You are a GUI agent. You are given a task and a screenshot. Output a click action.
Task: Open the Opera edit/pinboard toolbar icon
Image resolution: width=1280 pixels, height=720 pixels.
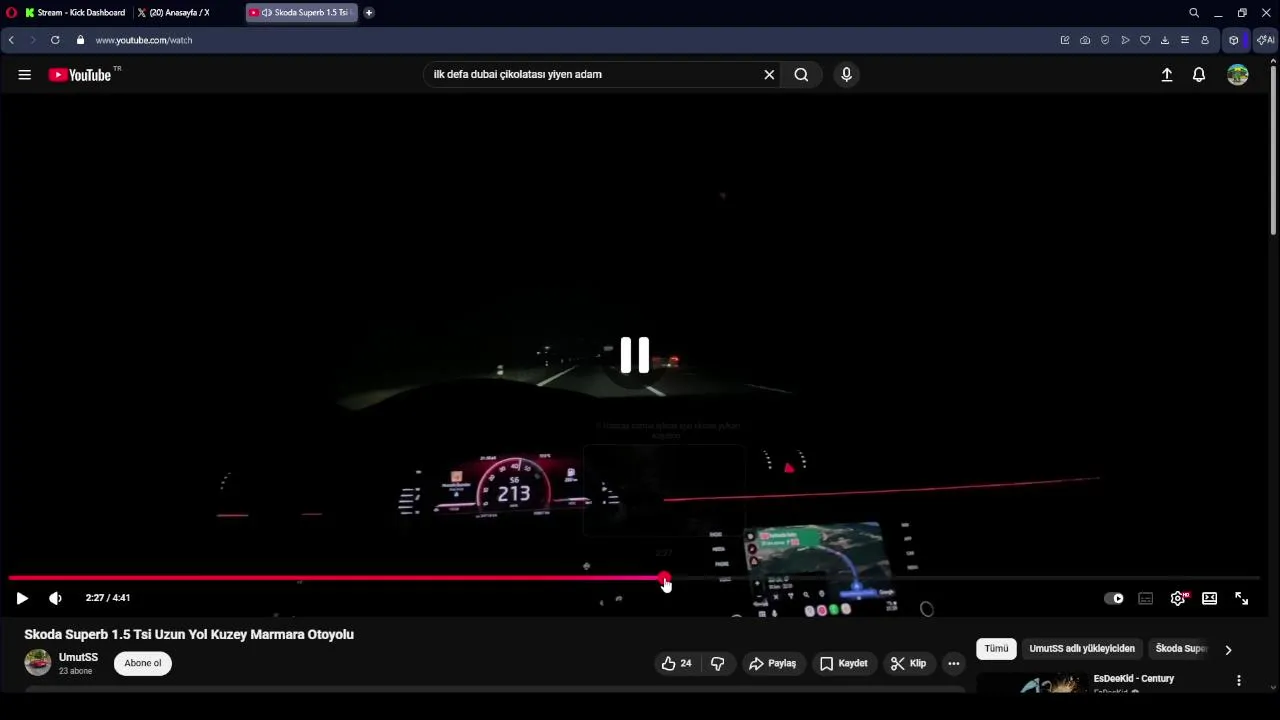pyautogui.click(x=1065, y=40)
